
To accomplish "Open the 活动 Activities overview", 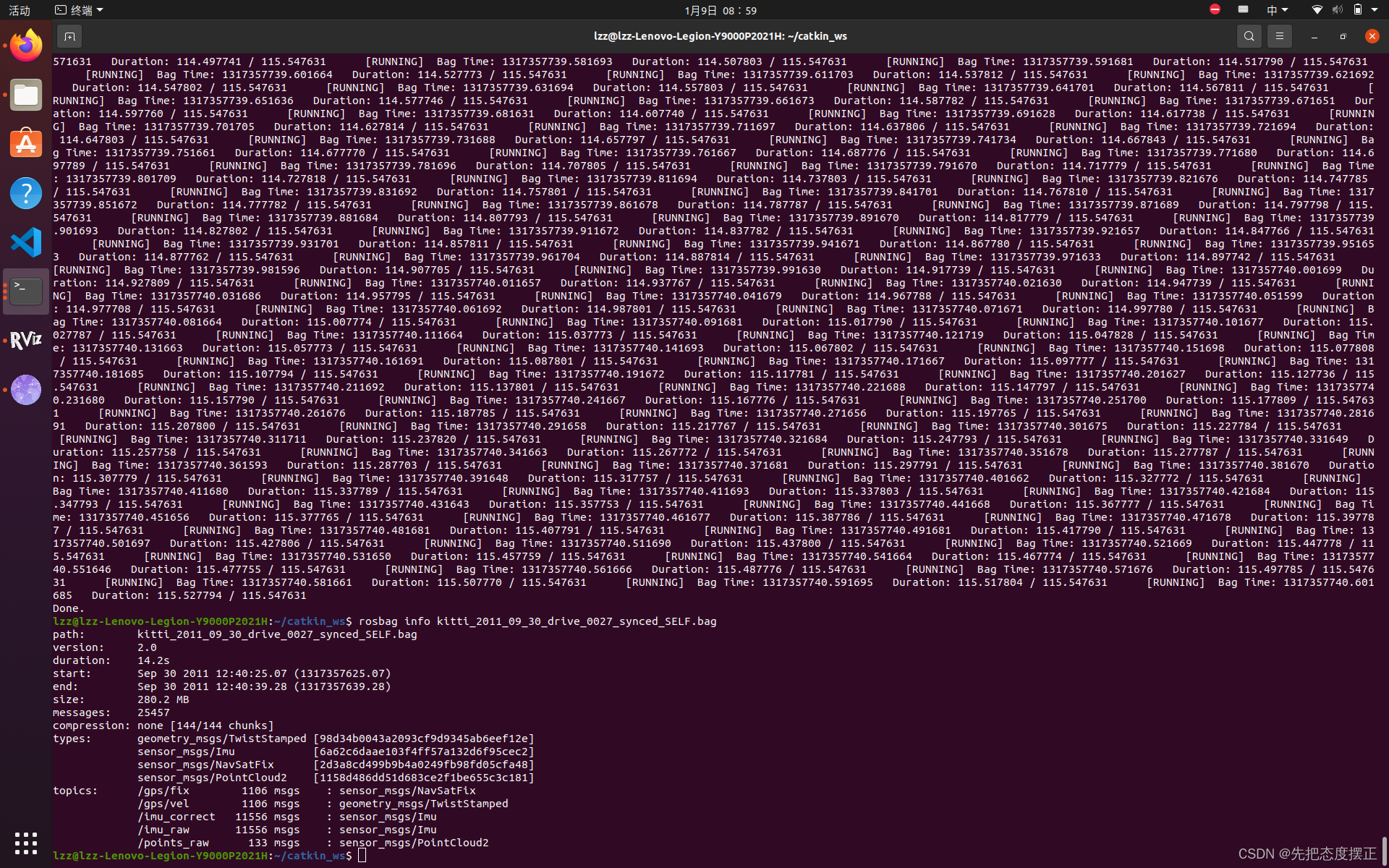I will (x=20, y=10).
